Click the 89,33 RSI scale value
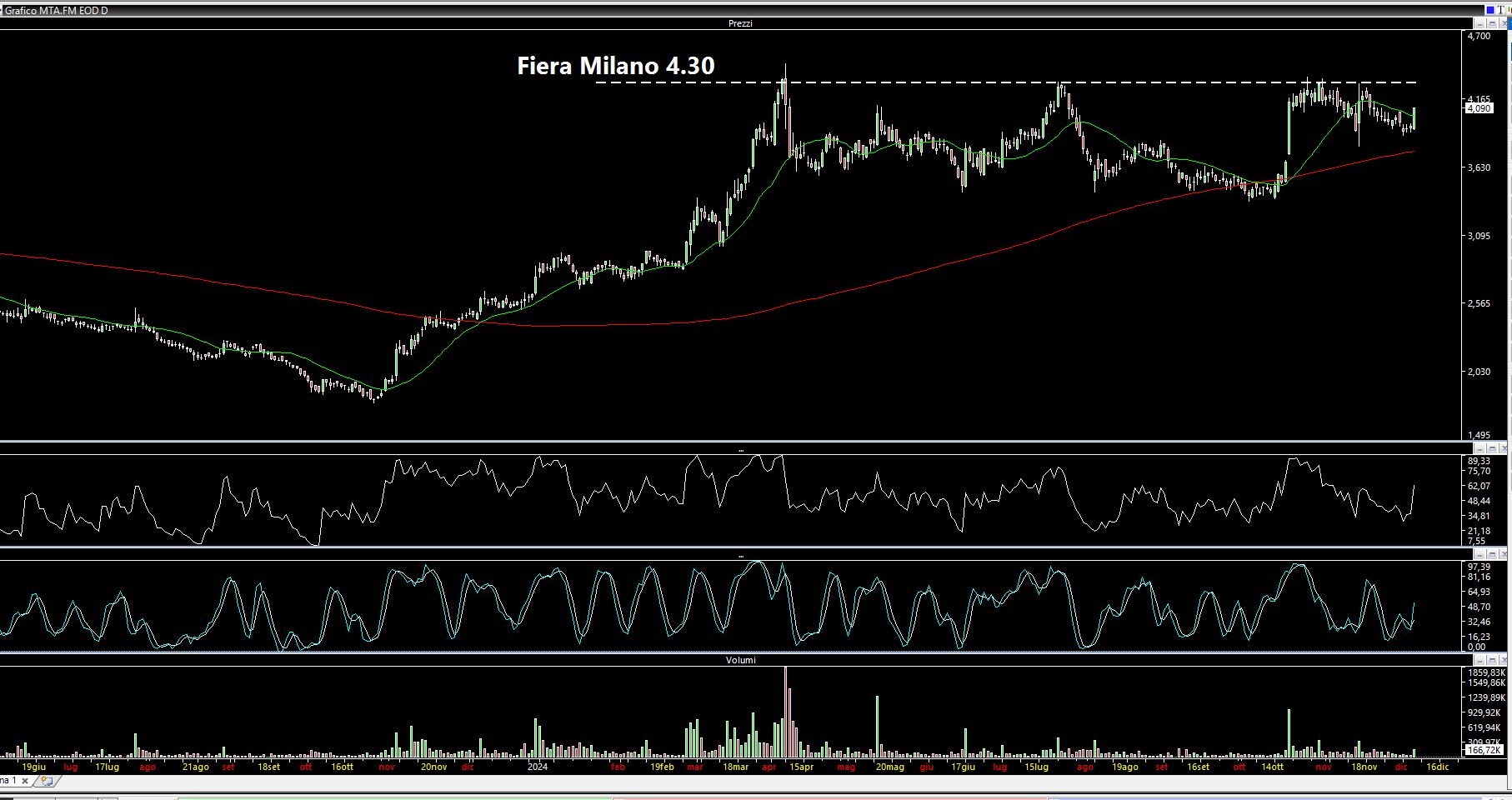Screen dimensions: 1512x800 (1479, 461)
